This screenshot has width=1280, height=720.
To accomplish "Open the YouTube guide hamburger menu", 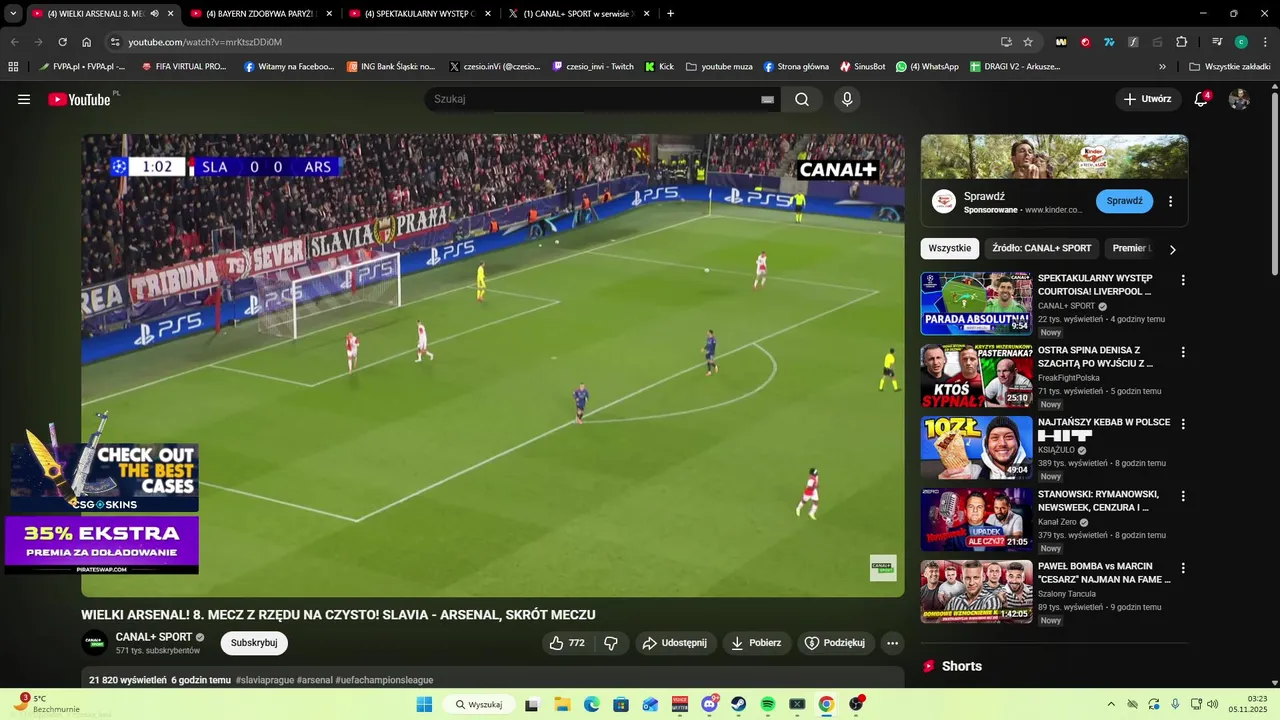I will click(24, 99).
